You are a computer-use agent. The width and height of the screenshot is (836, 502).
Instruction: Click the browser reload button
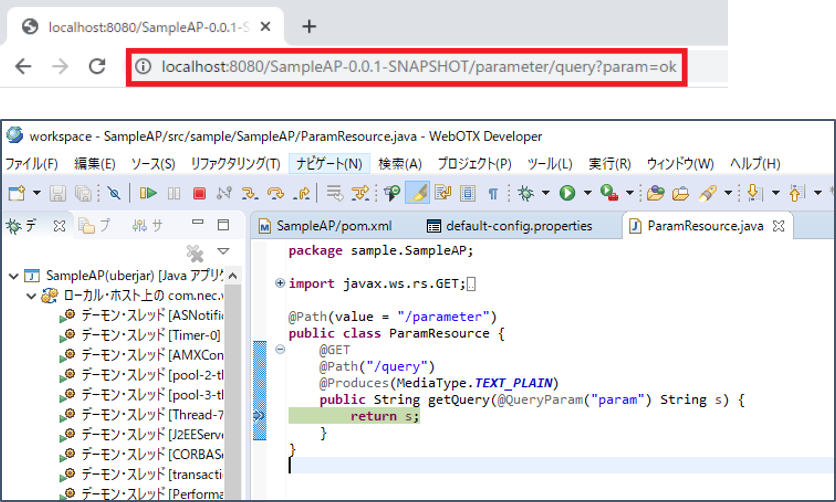pyautogui.click(x=97, y=67)
